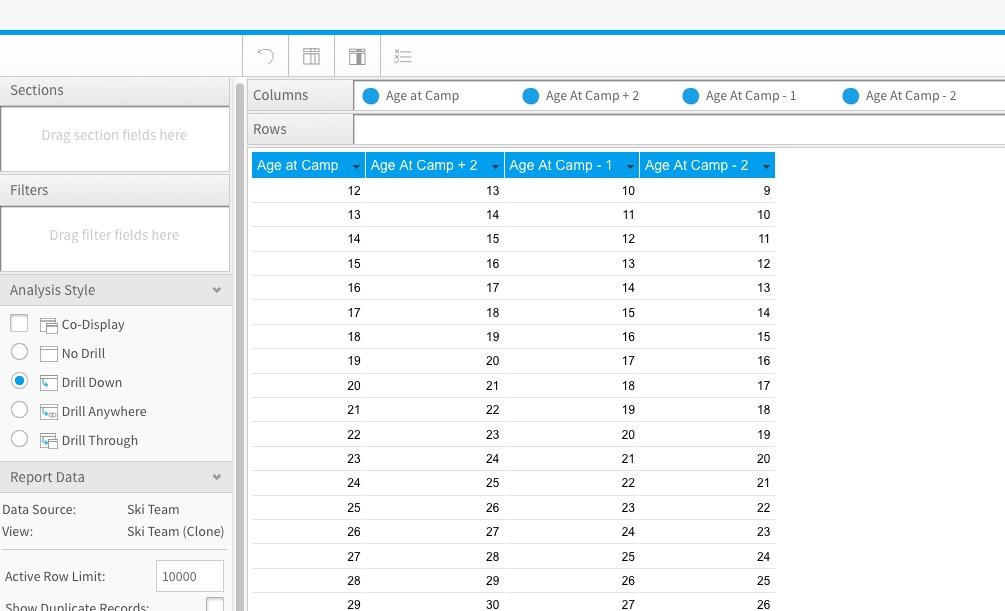Select the No Drill radio button
Viewport: 1005px width, 611px height.
(19, 351)
